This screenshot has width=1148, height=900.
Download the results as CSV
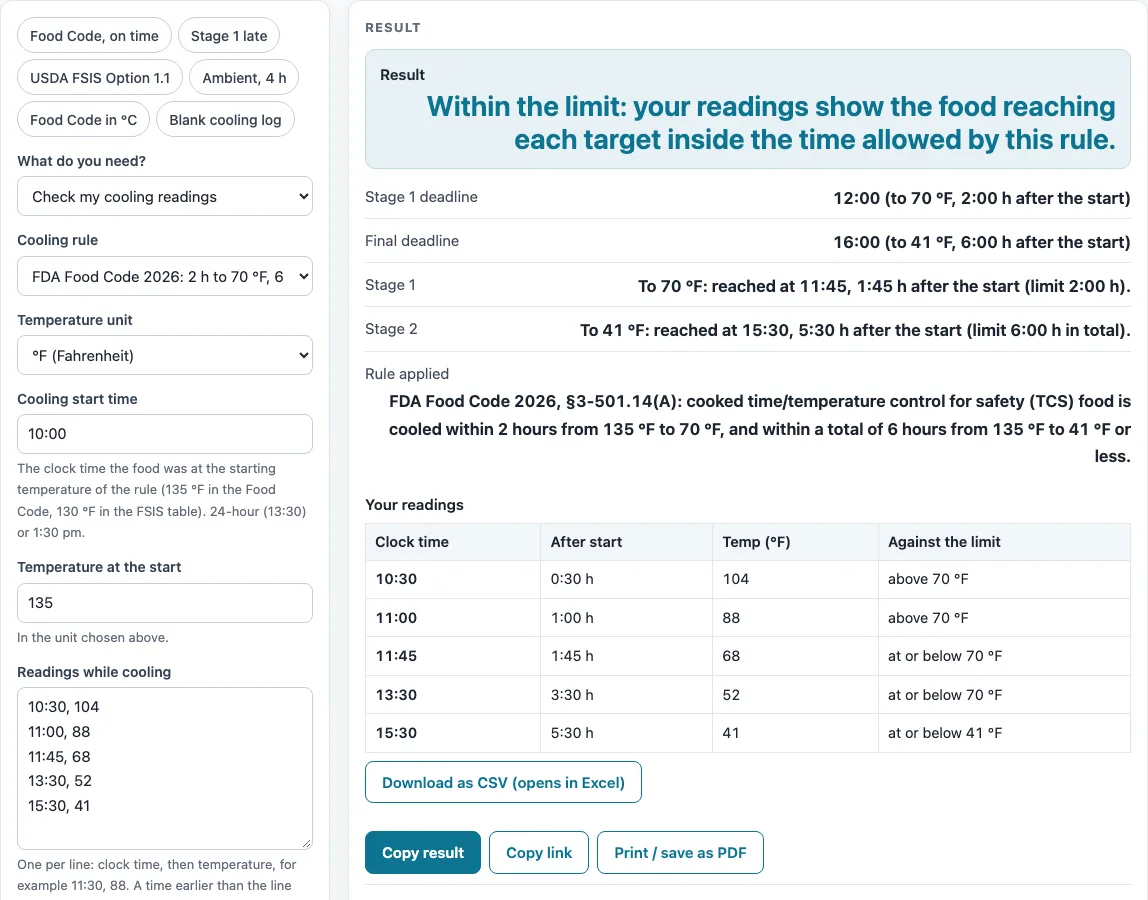point(504,782)
